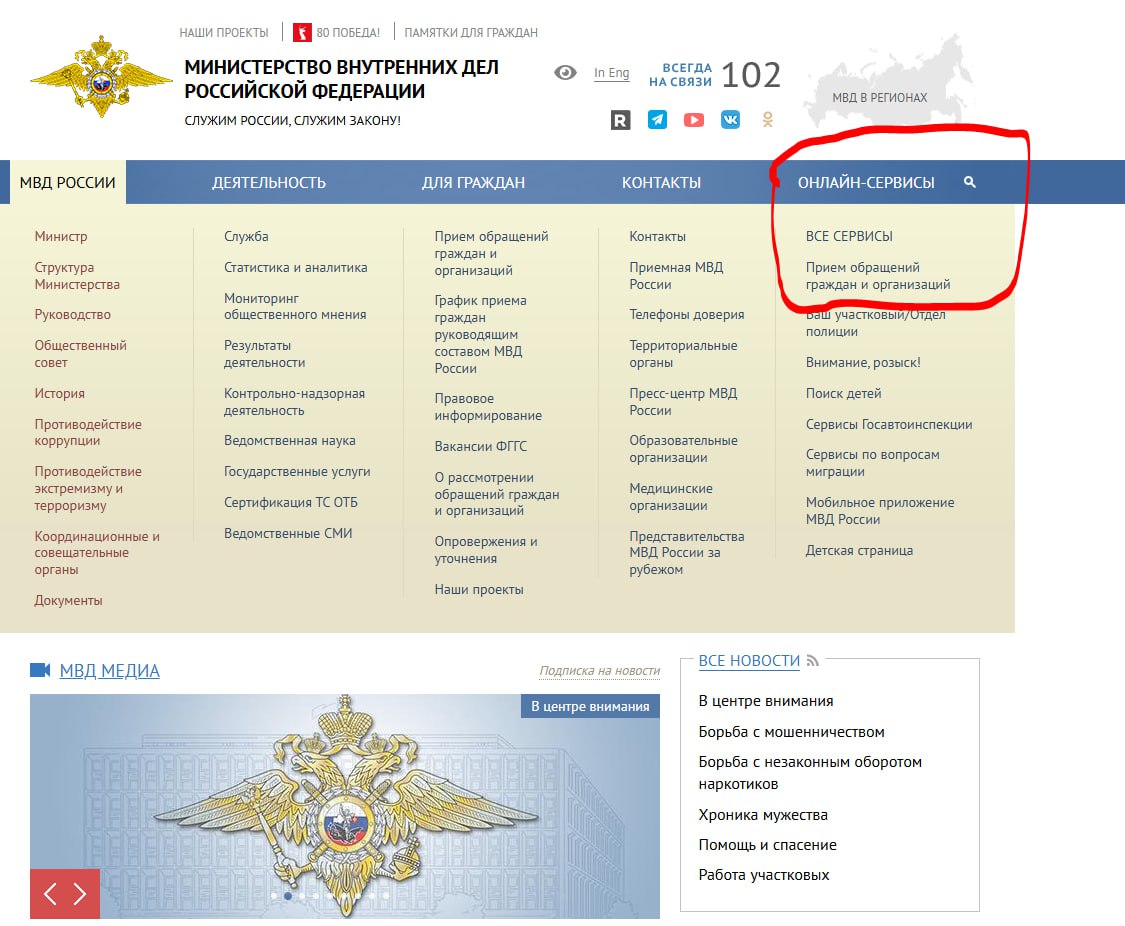Open the ВСЕ СЕРВИСЫ link
This screenshot has width=1125, height=926.
point(849,237)
